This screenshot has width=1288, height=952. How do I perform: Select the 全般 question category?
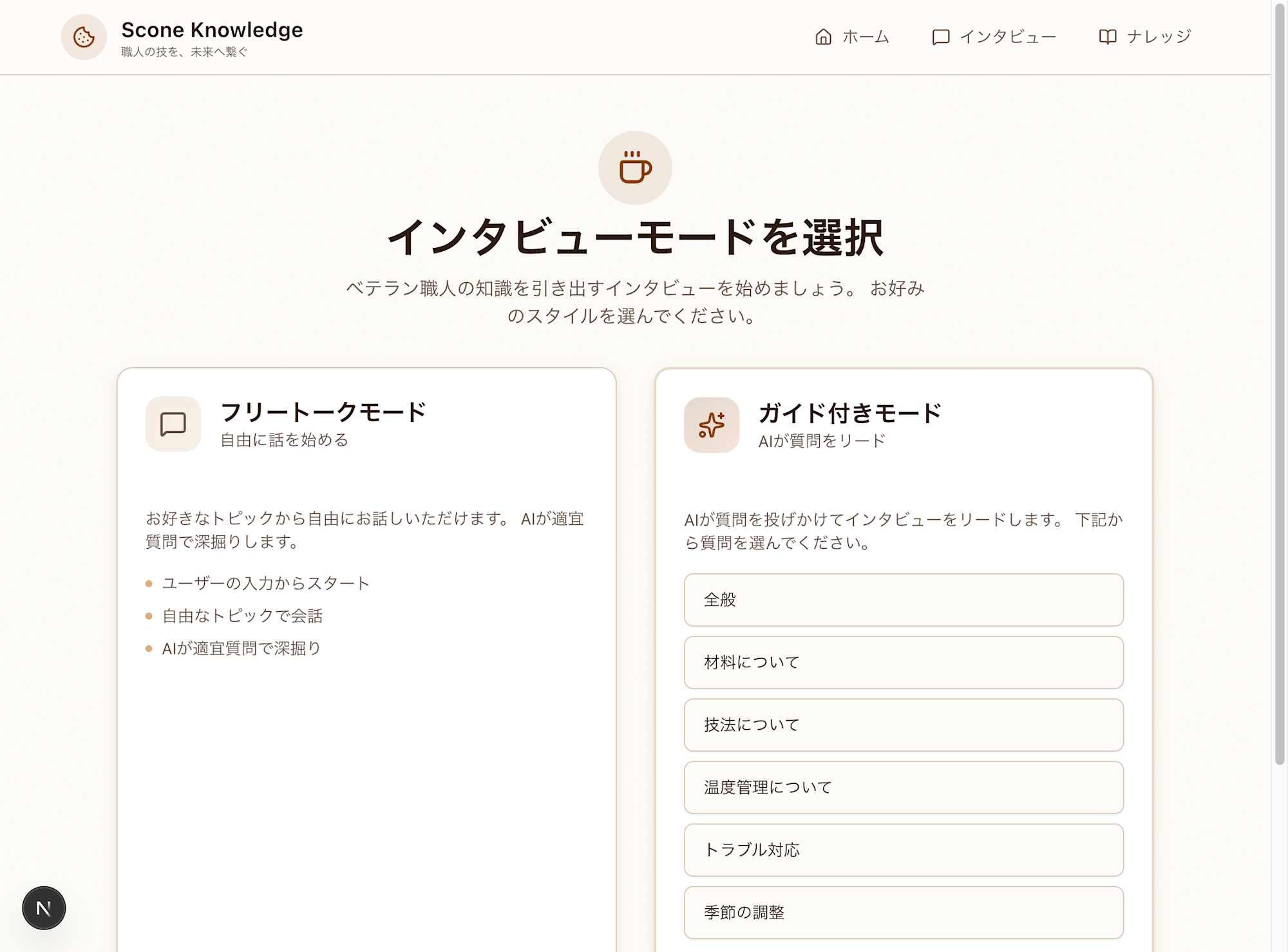tap(903, 600)
